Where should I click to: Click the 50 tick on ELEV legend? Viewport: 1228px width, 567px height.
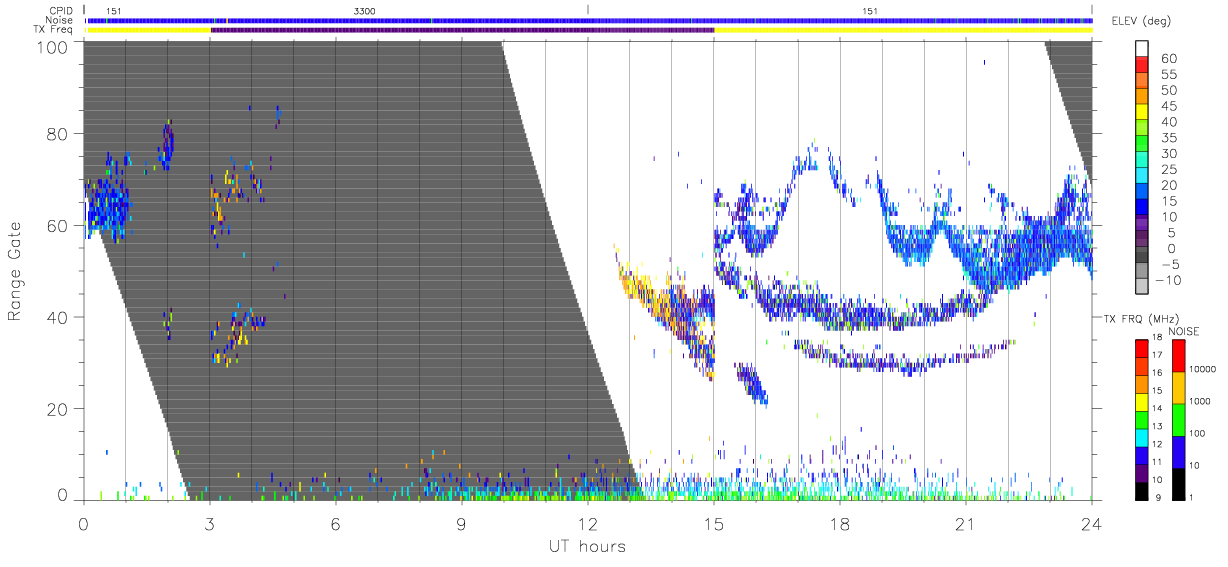pos(1169,91)
